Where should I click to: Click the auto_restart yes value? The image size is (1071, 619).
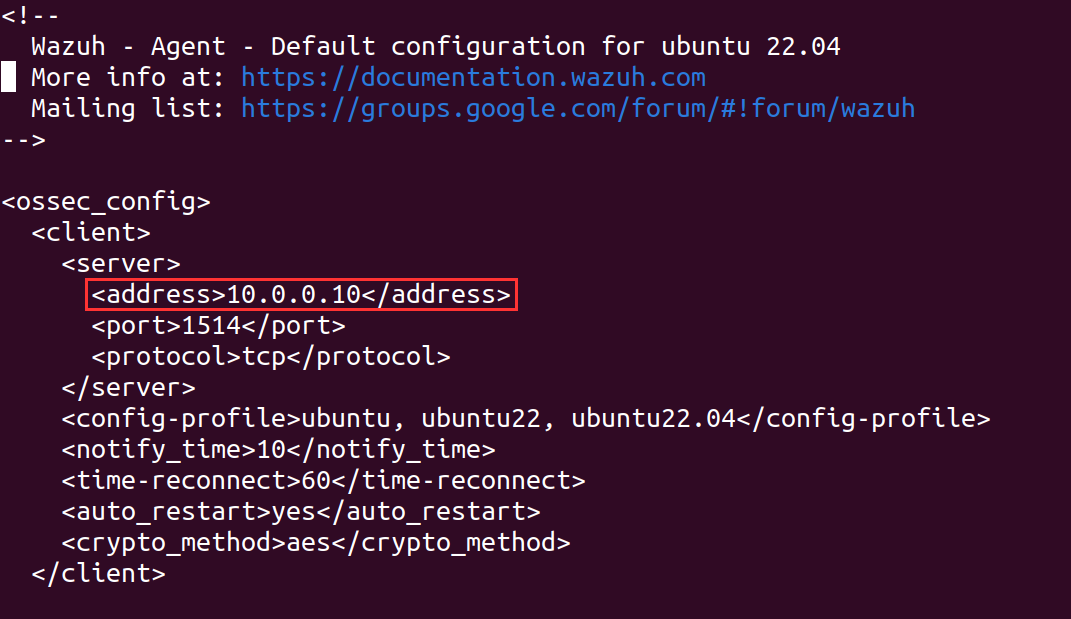tap(293, 512)
